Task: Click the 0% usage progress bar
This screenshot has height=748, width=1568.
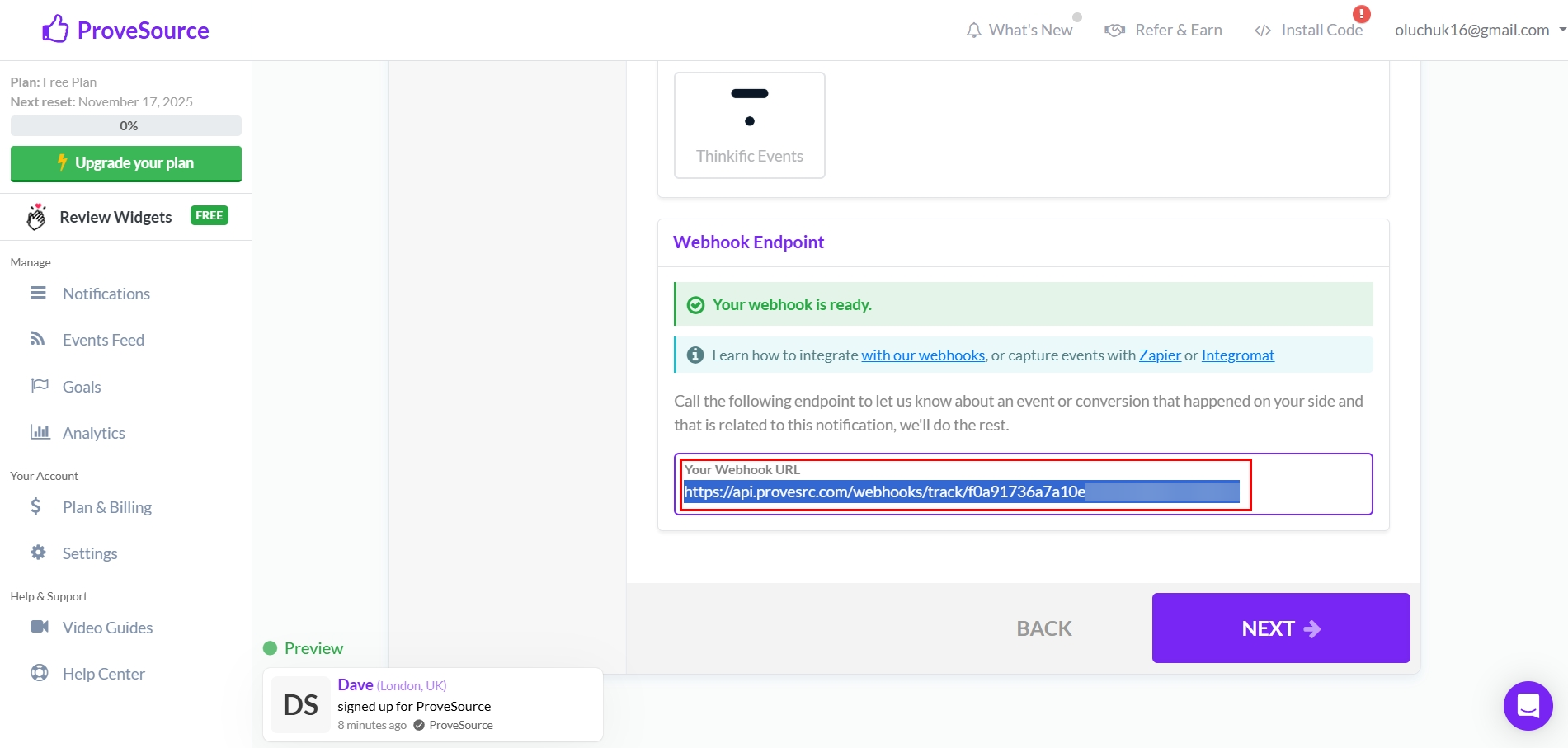Action: click(125, 125)
